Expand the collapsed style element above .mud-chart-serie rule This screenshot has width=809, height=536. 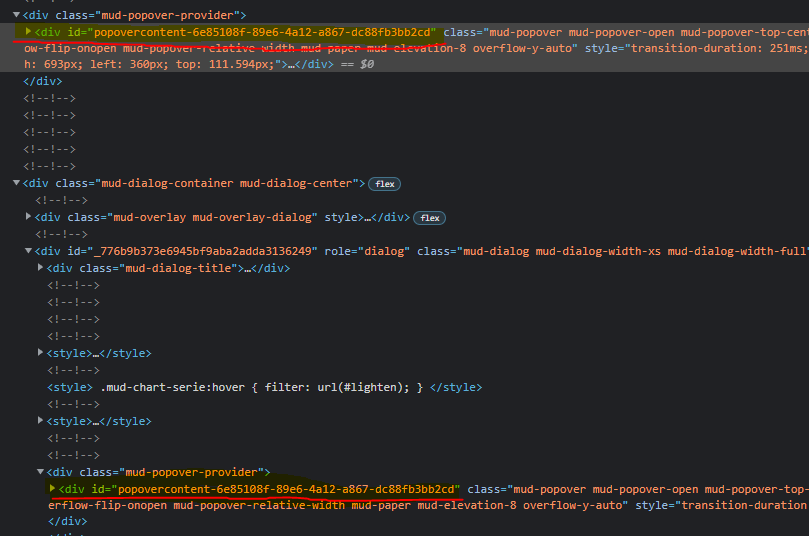coord(40,352)
